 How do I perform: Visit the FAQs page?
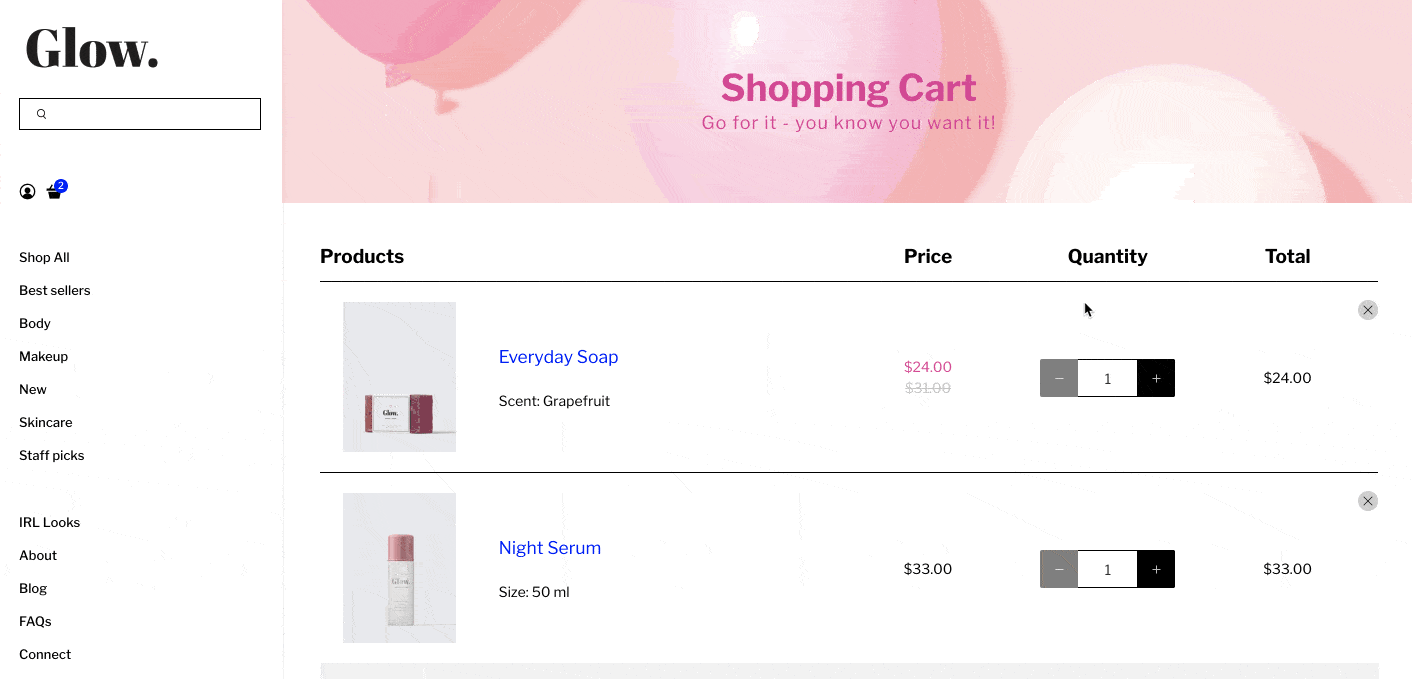pos(35,621)
